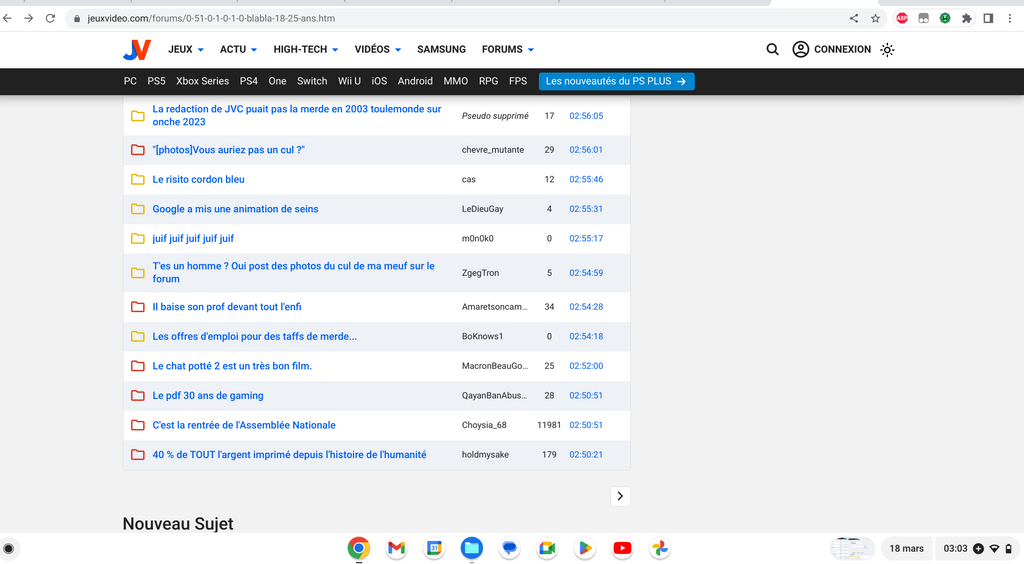Viewport: 1024px width, 564px height.
Task: Open the HIGH-TECH dropdown menu
Action: (x=305, y=49)
